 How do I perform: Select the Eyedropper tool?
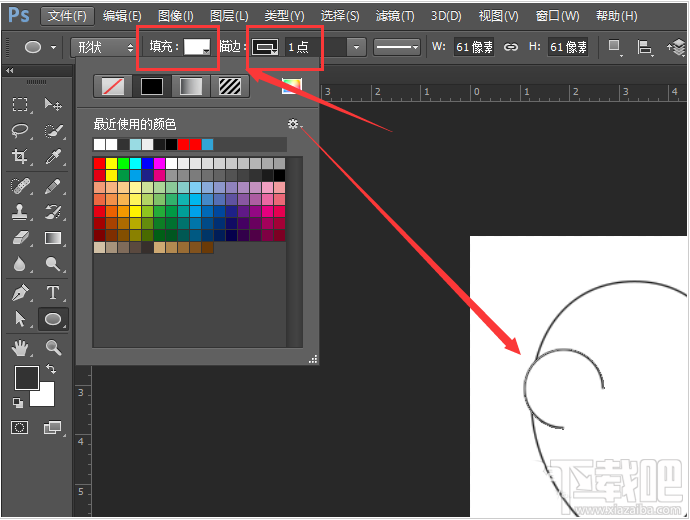53,157
